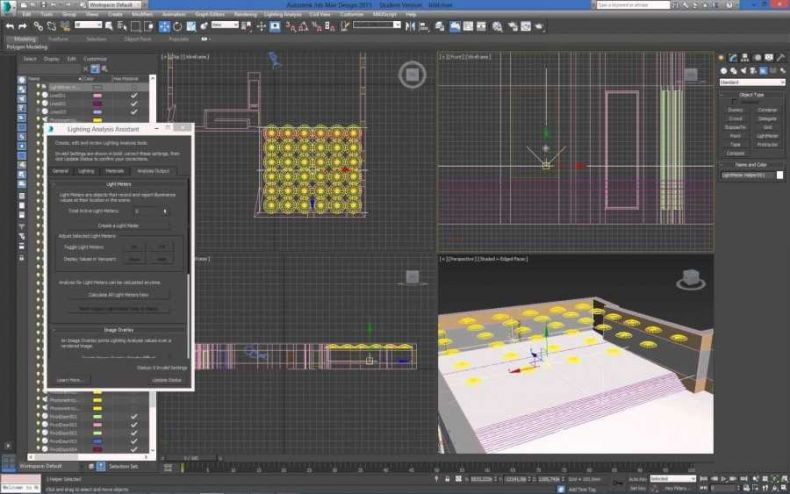The width and height of the screenshot is (790, 494).
Task: Click the Learn More button
Action: pyautogui.click(x=69, y=380)
